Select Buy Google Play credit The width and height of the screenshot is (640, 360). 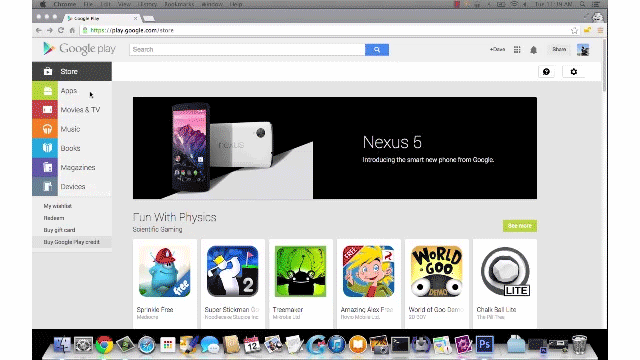[72, 242]
